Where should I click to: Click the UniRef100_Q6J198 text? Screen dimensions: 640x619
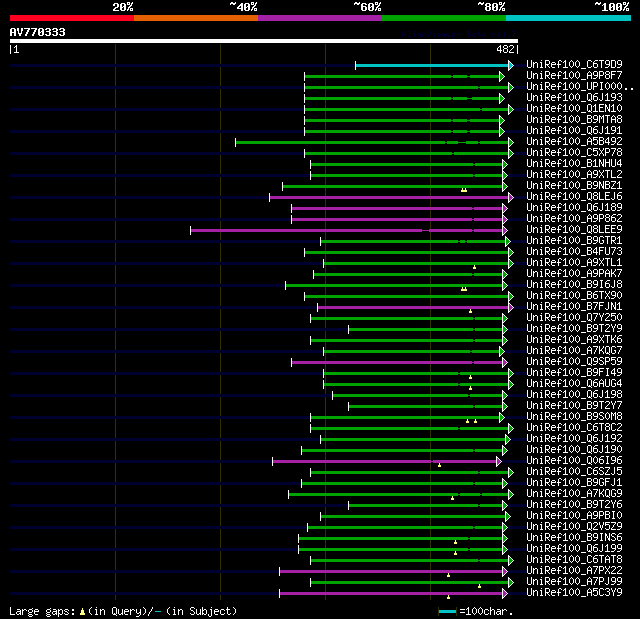point(574,395)
